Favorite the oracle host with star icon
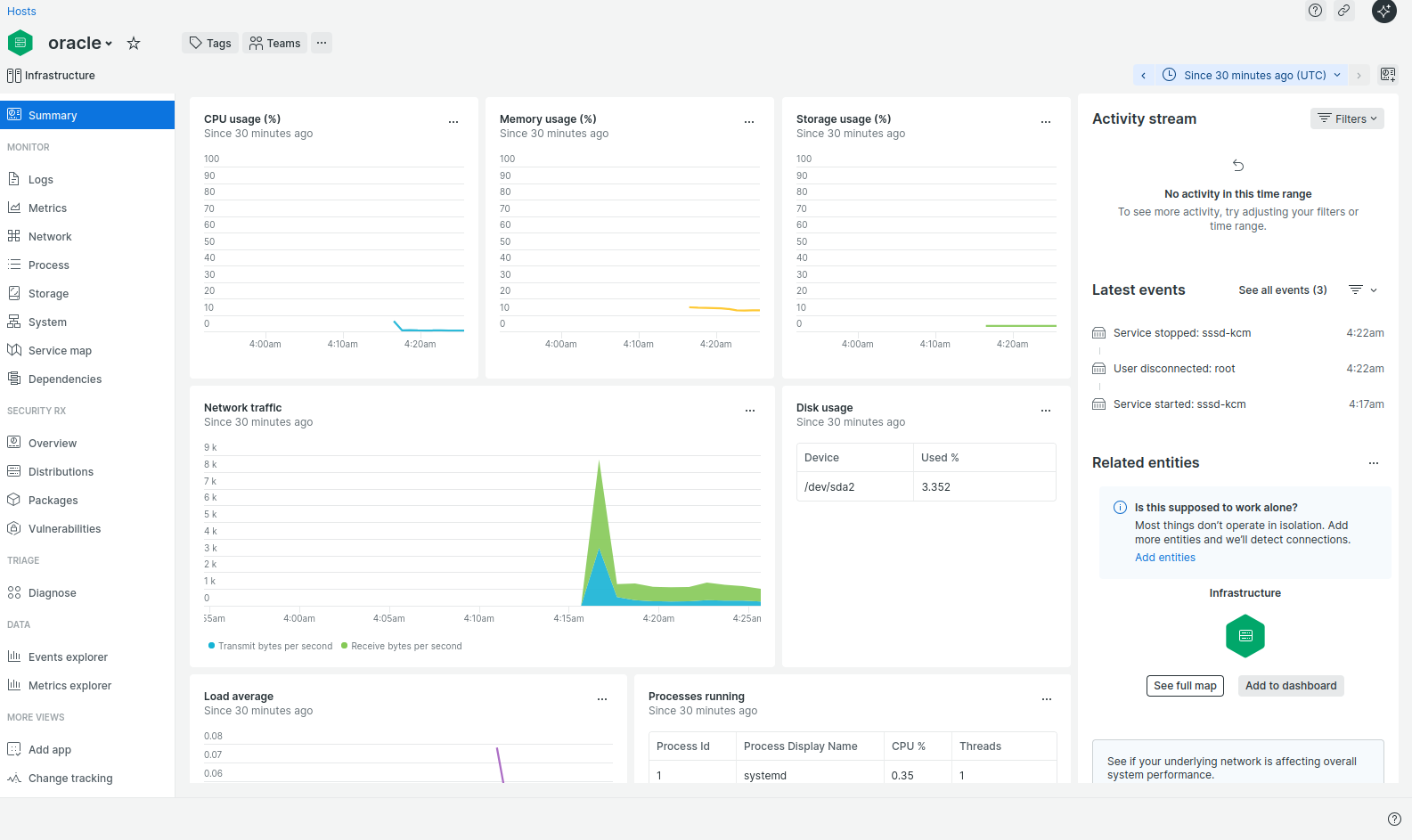1412x840 pixels. [134, 43]
